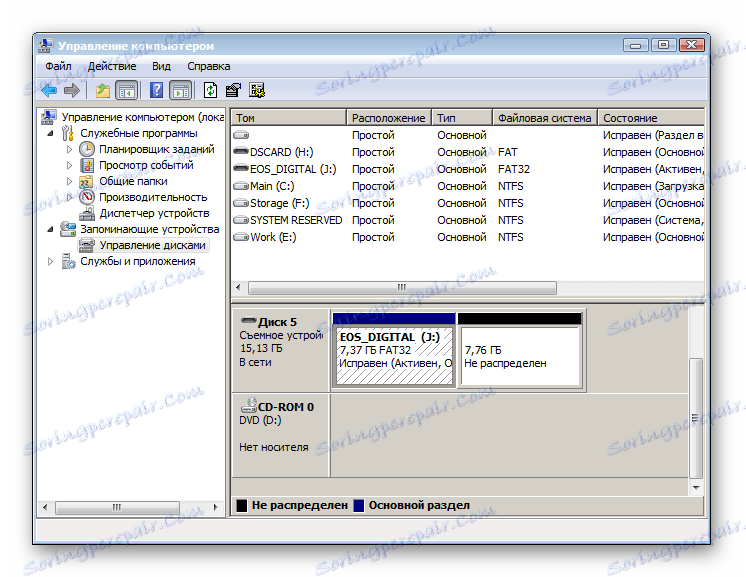Image resolution: width=746 pixels, height=577 pixels.
Task: Toggle the show/hide action pane icon
Action: pyautogui.click(x=181, y=90)
